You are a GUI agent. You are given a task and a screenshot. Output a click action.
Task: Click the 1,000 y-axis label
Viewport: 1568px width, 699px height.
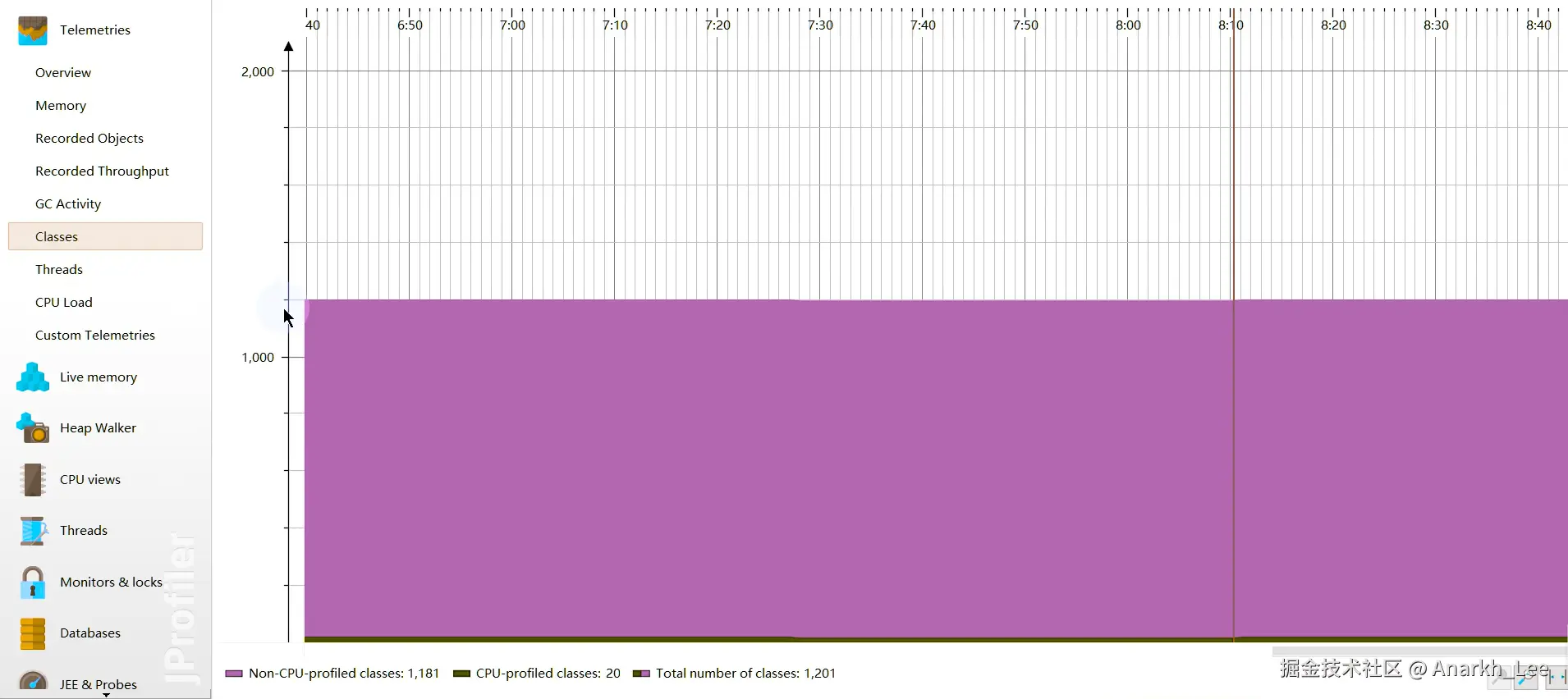coord(258,358)
